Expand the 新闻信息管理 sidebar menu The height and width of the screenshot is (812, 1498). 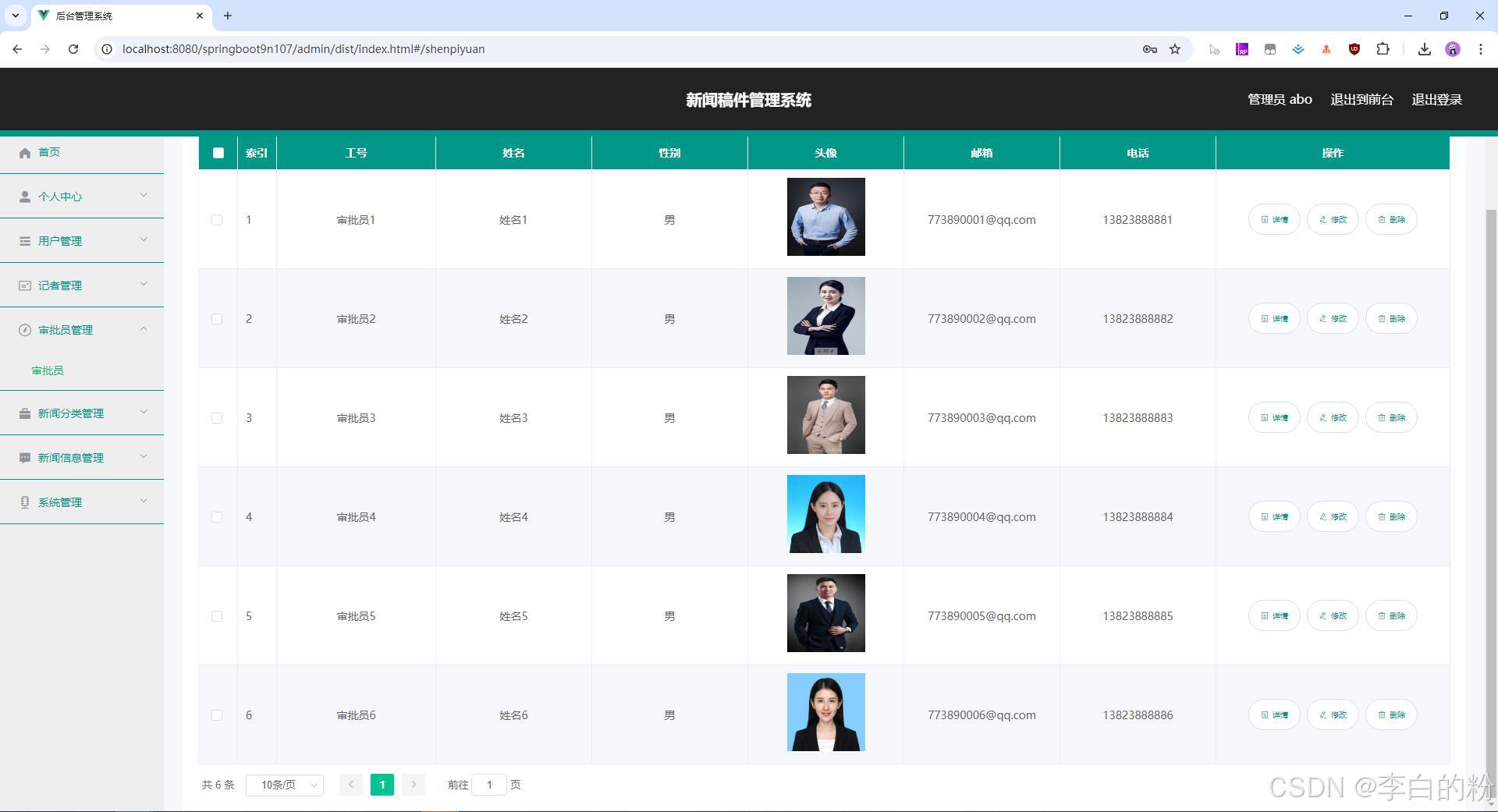(82, 458)
